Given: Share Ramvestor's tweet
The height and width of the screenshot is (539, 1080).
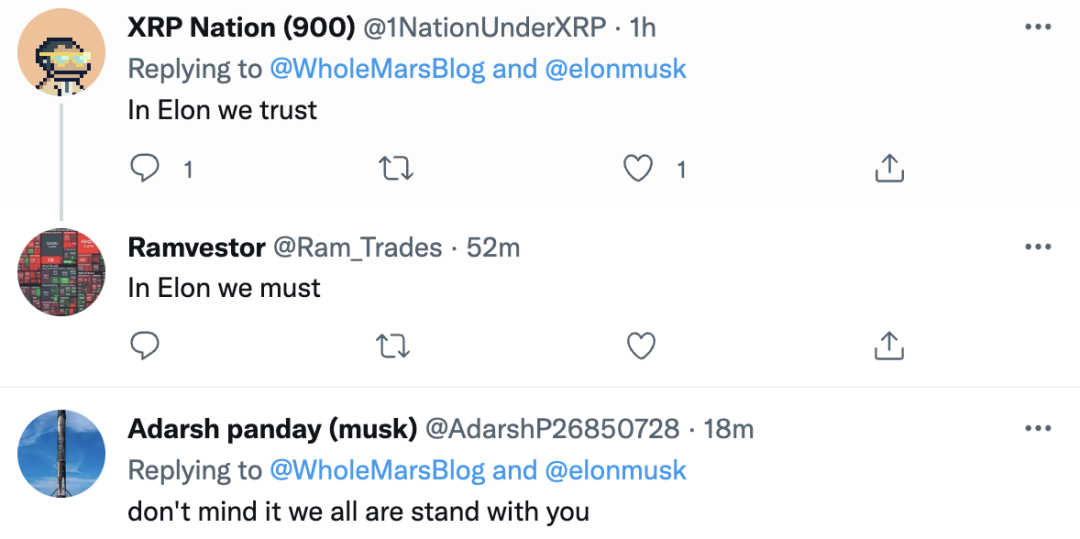Looking at the screenshot, I should [x=888, y=346].
